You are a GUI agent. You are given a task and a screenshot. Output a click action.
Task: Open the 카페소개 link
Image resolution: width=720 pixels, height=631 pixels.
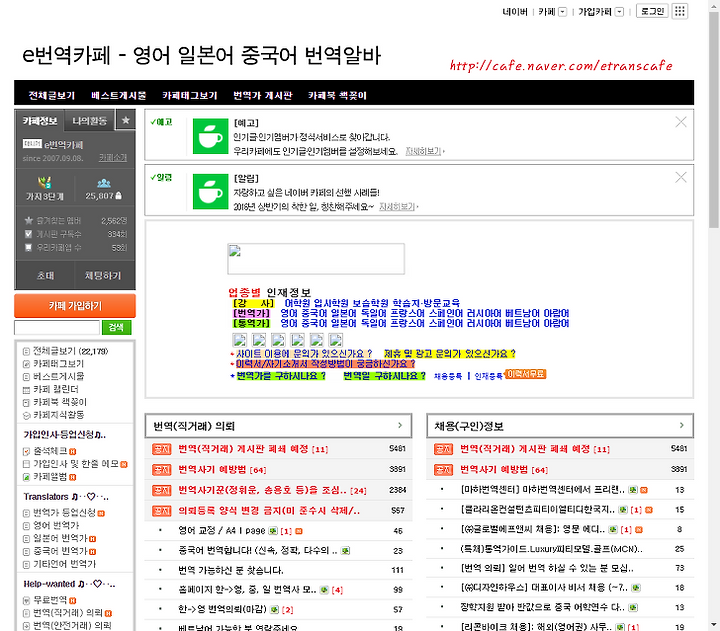coord(113,158)
